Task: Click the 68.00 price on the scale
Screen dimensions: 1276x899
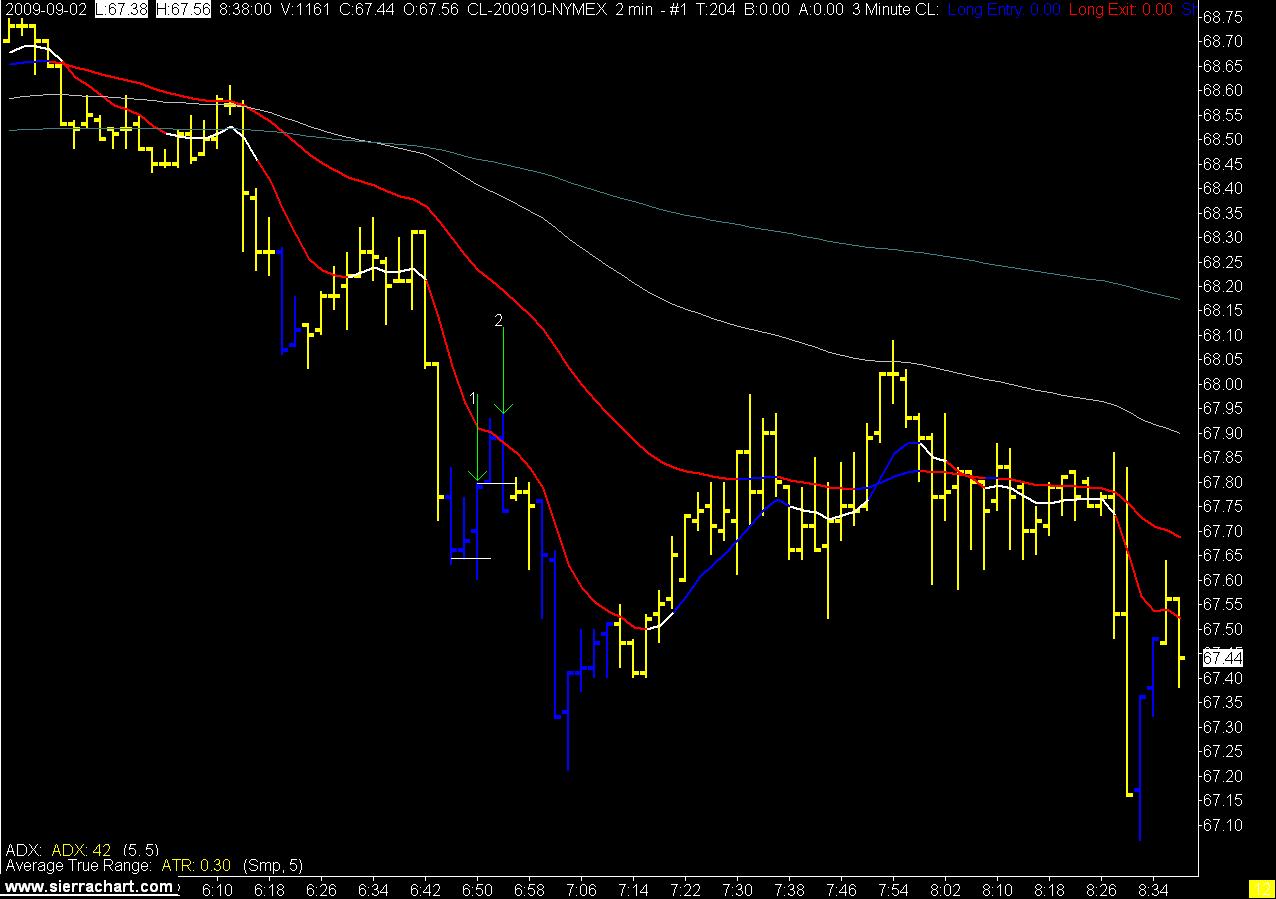Action: (1223, 384)
